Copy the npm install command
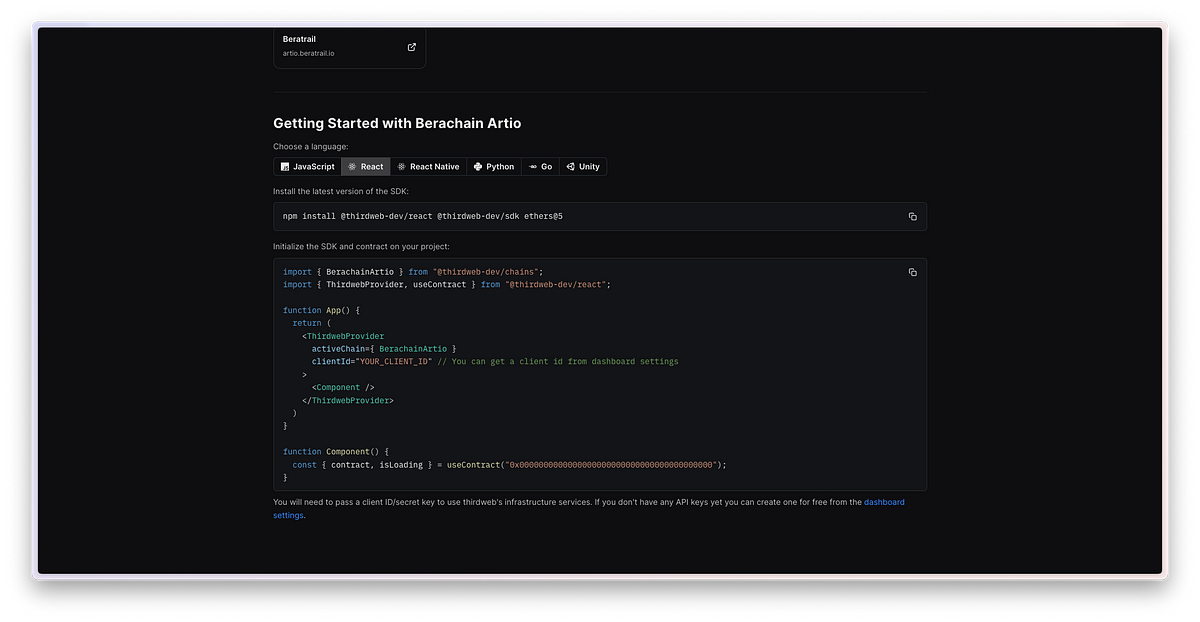The width and height of the screenshot is (1200, 622). click(x=912, y=216)
